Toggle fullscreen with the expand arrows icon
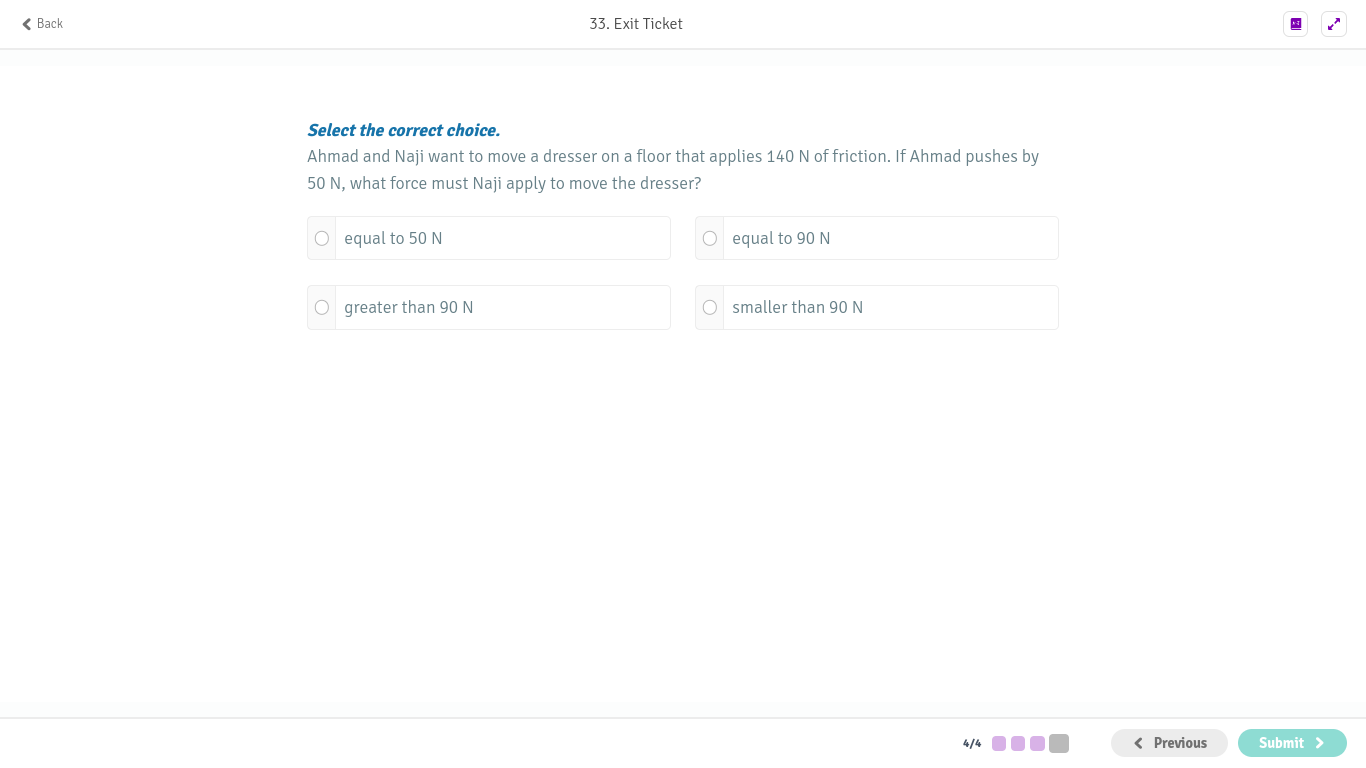1366x768 pixels. (1334, 24)
